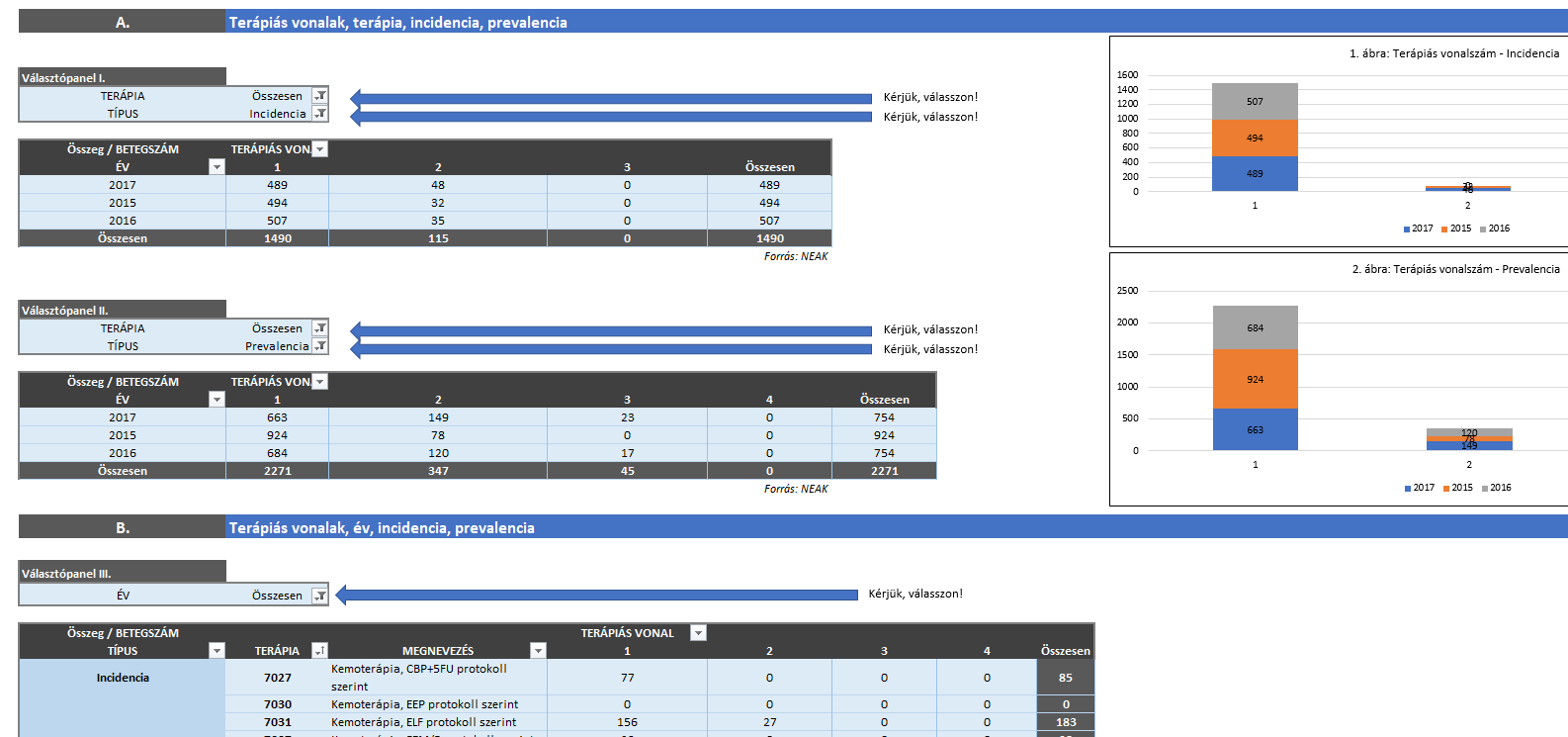Open TERÁPIÁS VON dropdown in prevalence table

point(319,382)
